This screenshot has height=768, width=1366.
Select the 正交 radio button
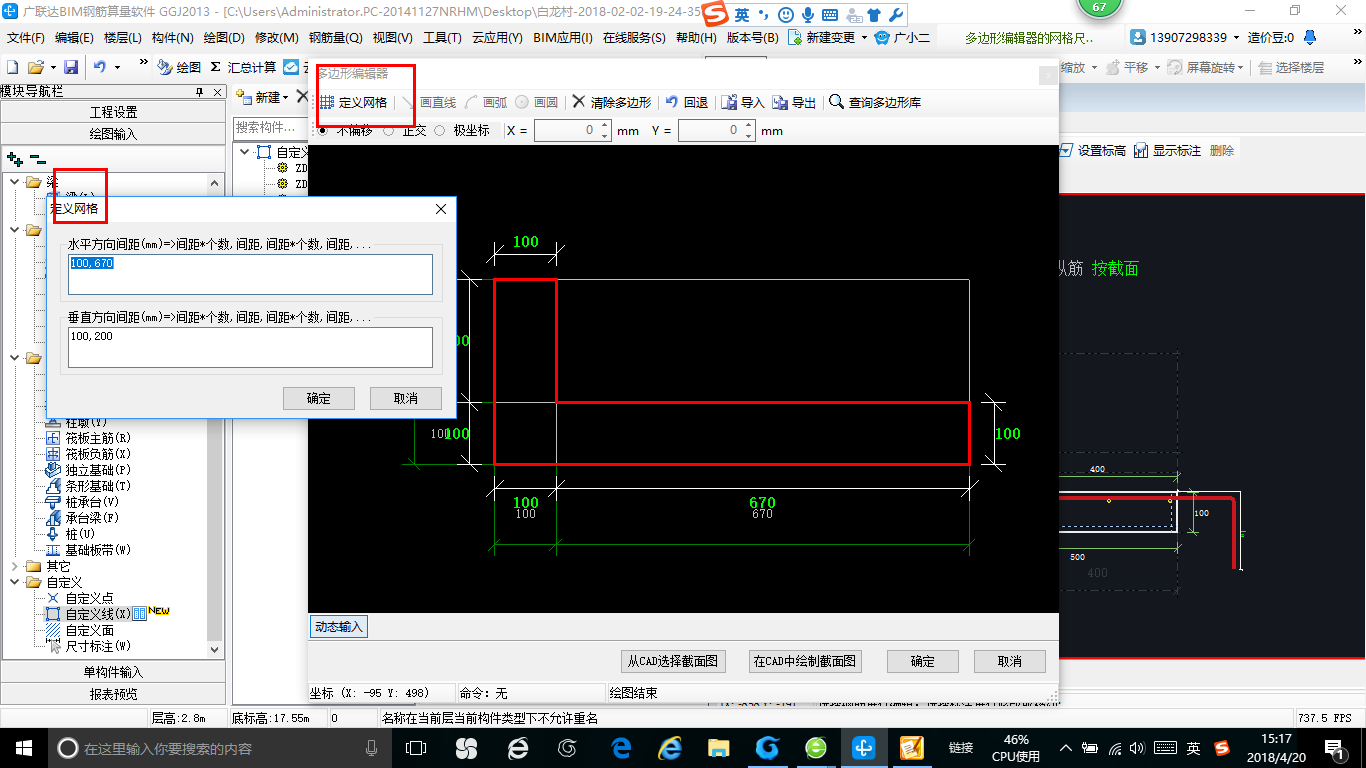coord(388,130)
